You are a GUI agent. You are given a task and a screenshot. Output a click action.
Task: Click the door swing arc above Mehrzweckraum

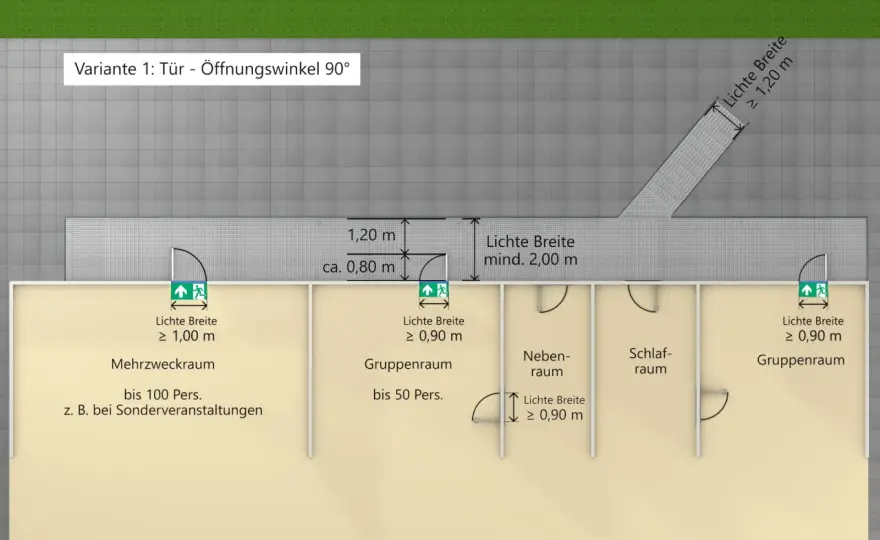[x=189, y=264]
